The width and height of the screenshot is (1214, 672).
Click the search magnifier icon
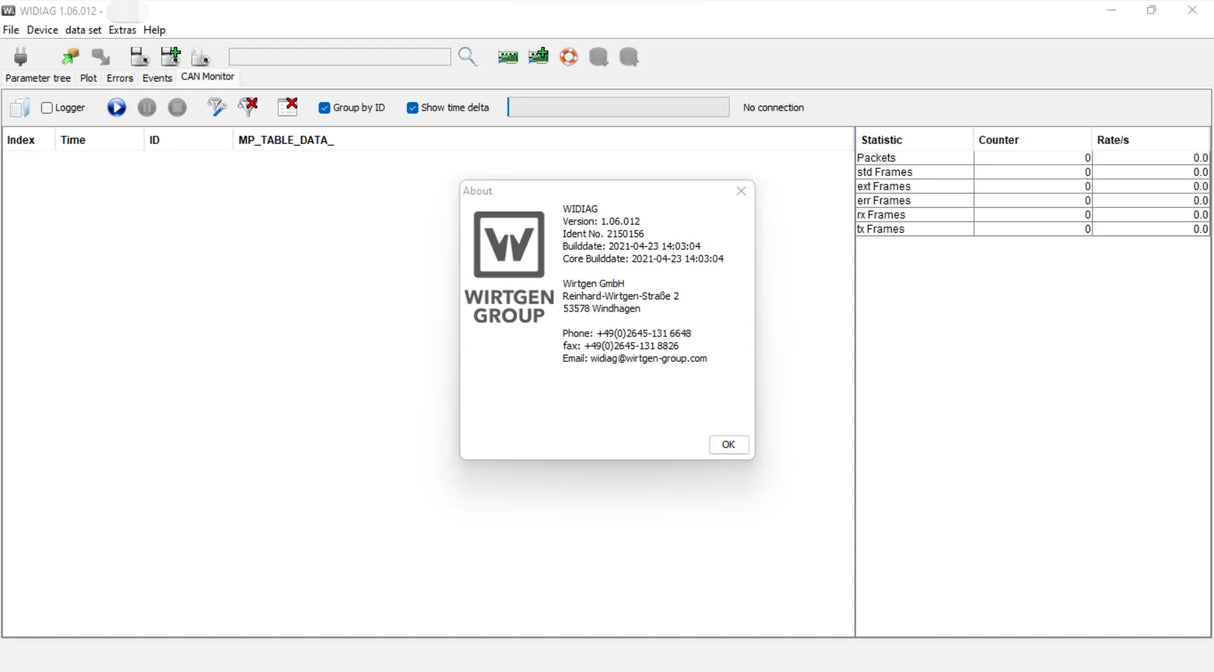tap(467, 57)
